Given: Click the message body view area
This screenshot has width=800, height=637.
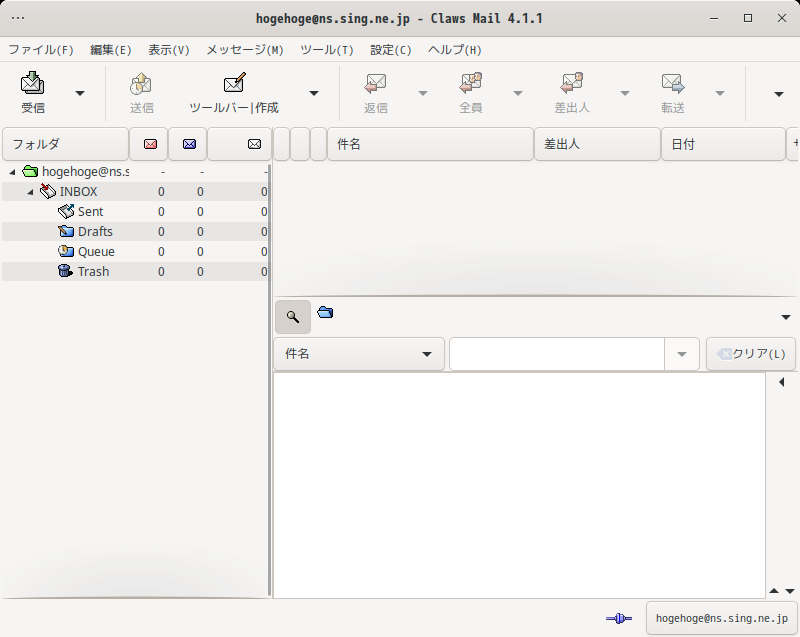Looking at the screenshot, I should point(519,486).
